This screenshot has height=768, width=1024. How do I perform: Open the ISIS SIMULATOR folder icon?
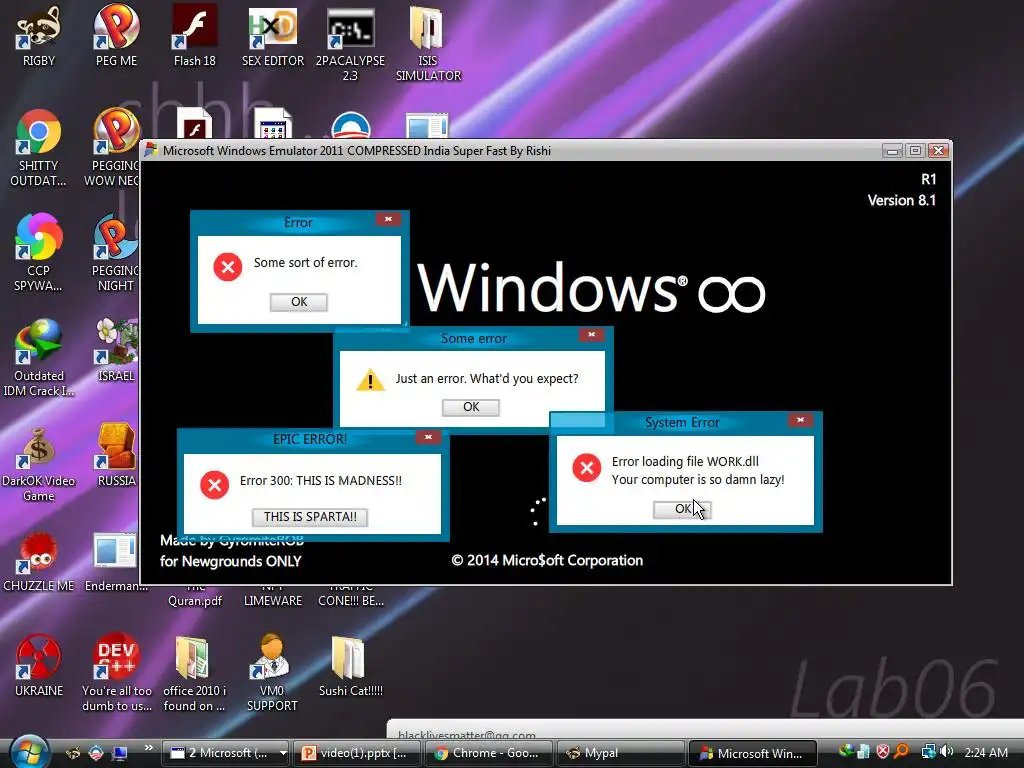[428, 43]
